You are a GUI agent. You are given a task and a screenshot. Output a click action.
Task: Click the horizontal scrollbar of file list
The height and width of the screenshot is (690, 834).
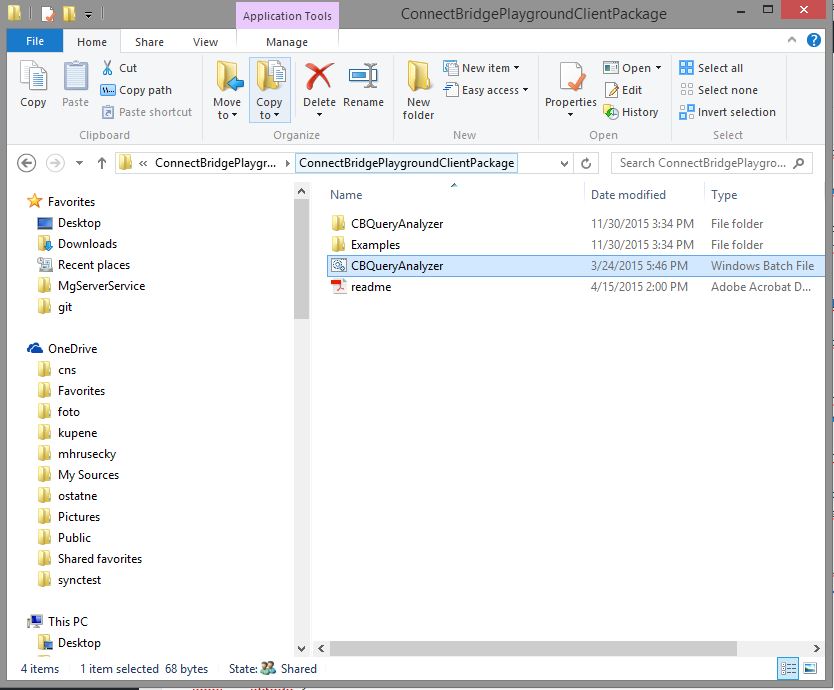532,648
